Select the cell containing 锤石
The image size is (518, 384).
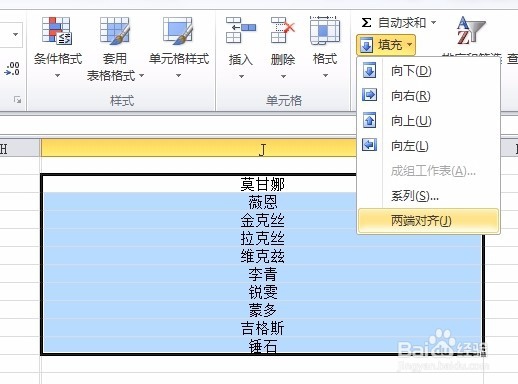pyautogui.click(x=262, y=346)
